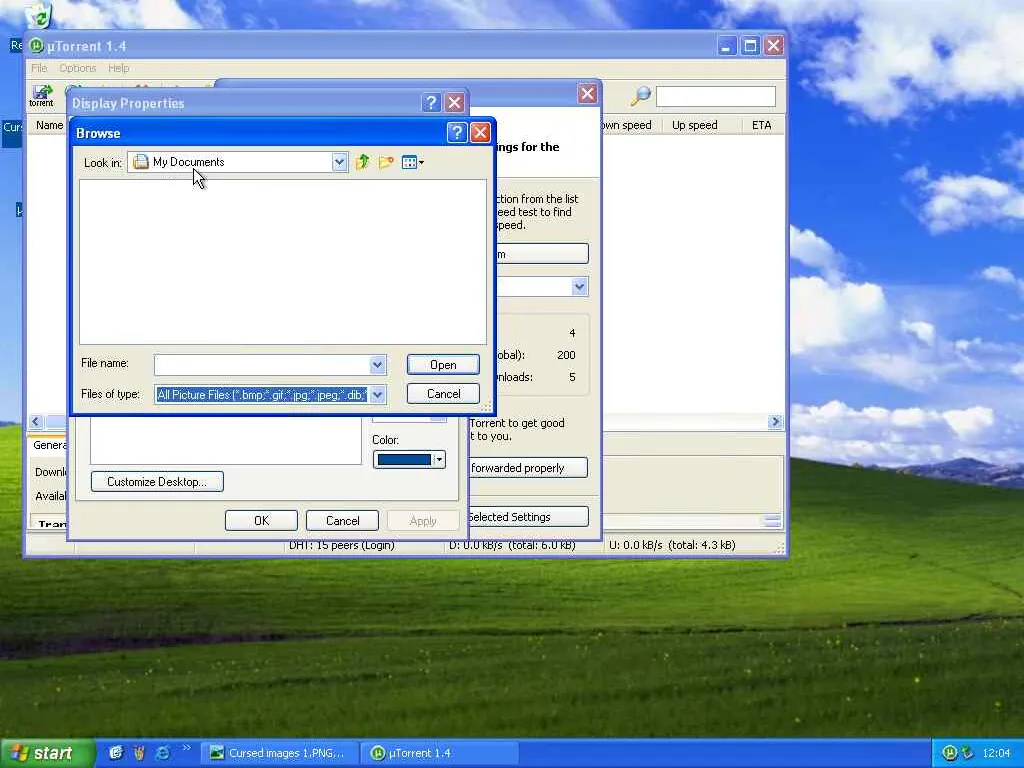Click the µTorrent title bar logo icon
The height and width of the screenshot is (768, 1024).
tap(37, 46)
